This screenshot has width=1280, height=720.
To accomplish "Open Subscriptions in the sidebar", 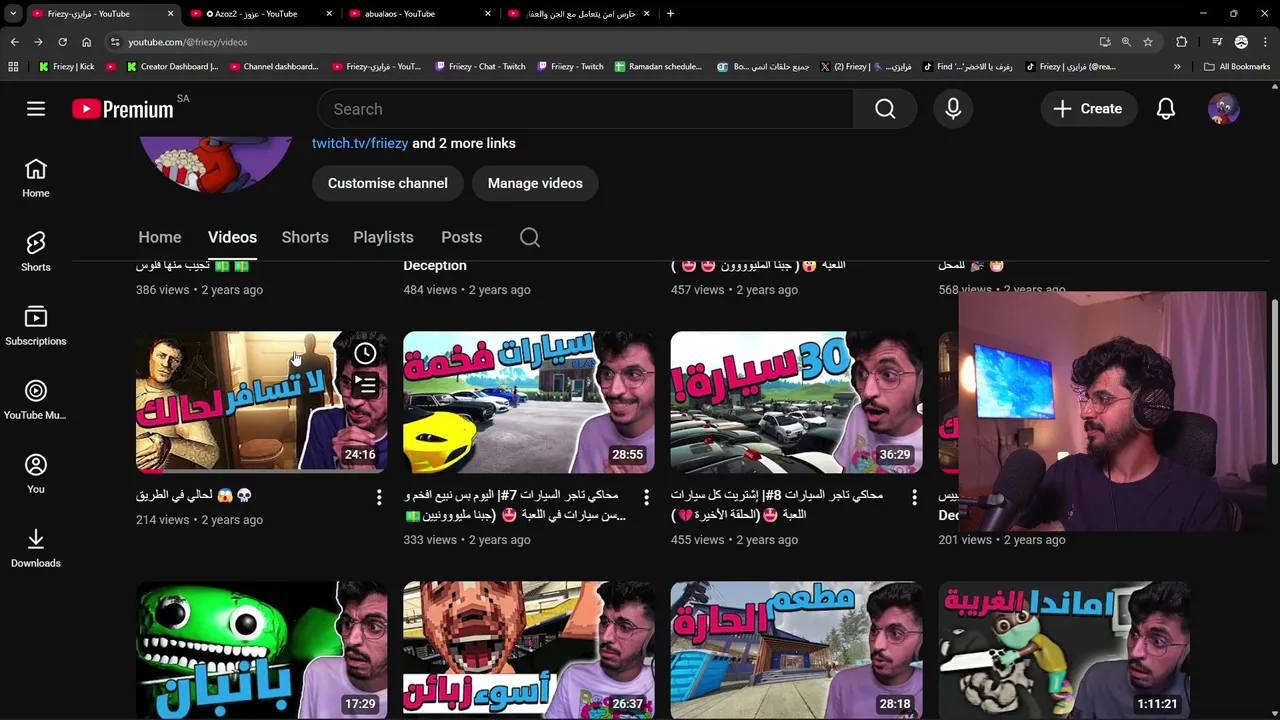I will 36,326.
